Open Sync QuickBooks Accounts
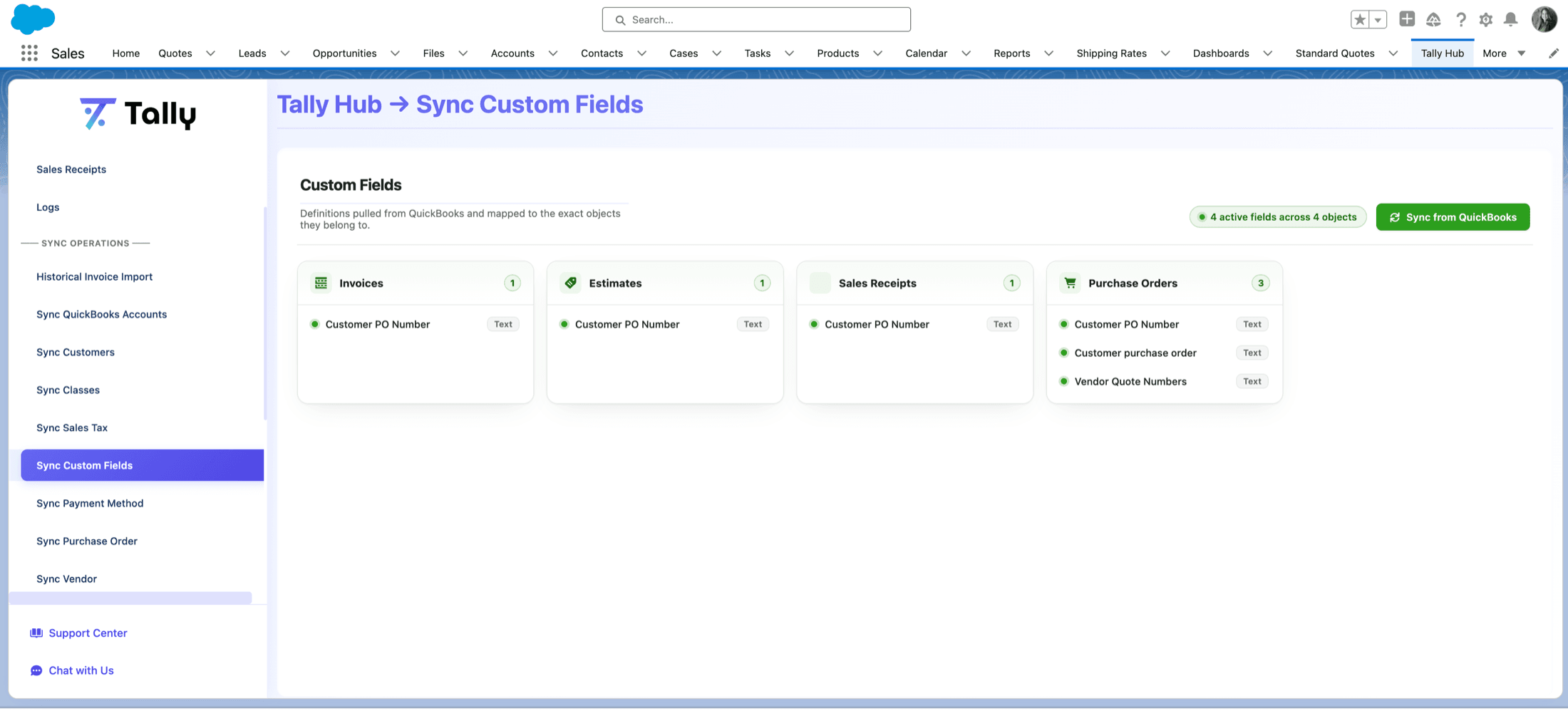1568x713 pixels. [x=101, y=314]
